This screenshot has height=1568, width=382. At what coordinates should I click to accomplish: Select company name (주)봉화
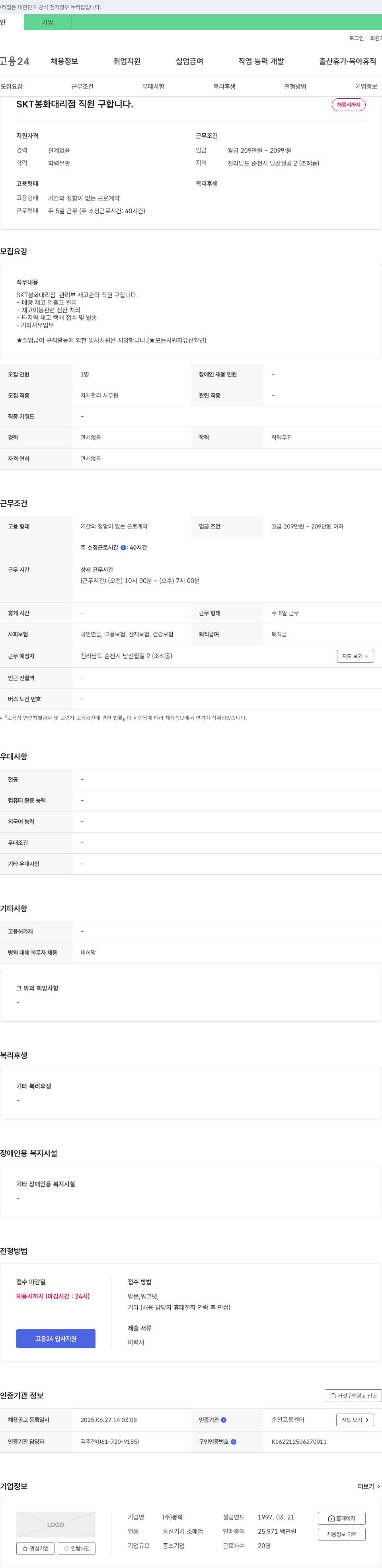point(173,1517)
